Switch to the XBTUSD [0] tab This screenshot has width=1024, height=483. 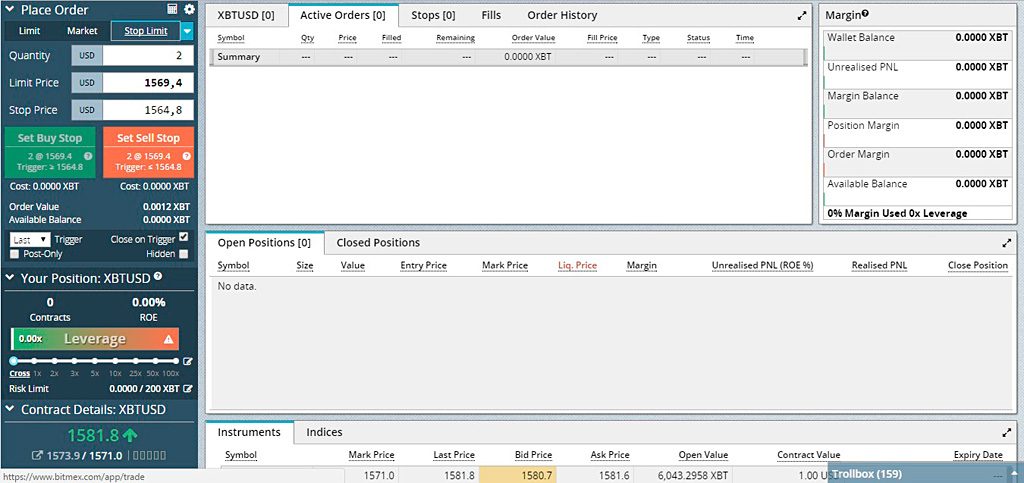[x=246, y=15]
